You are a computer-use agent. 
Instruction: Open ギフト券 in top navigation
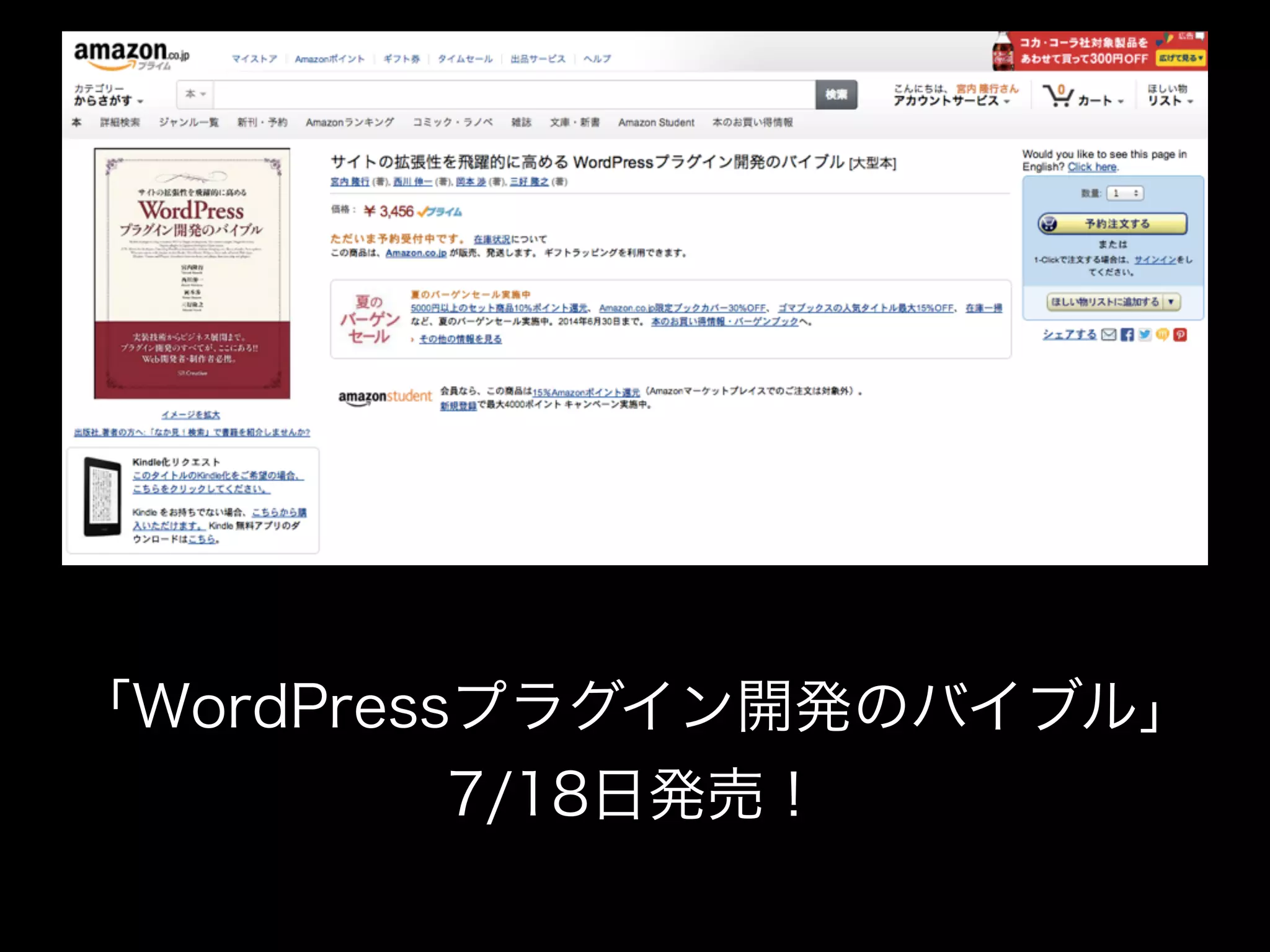[402, 59]
